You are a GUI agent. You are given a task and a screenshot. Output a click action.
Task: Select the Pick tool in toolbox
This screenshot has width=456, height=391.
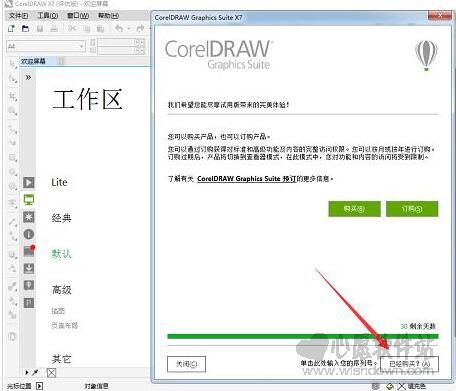pyautogui.click(x=13, y=63)
